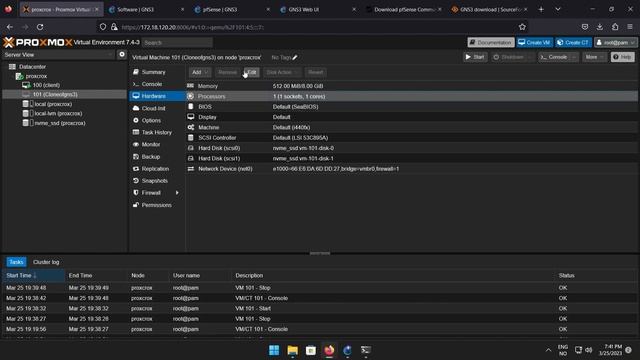Image resolution: width=640 pixels, height=360 pixels.
Task: Open the Console section in the VM menu
Action: click(157, 84)
